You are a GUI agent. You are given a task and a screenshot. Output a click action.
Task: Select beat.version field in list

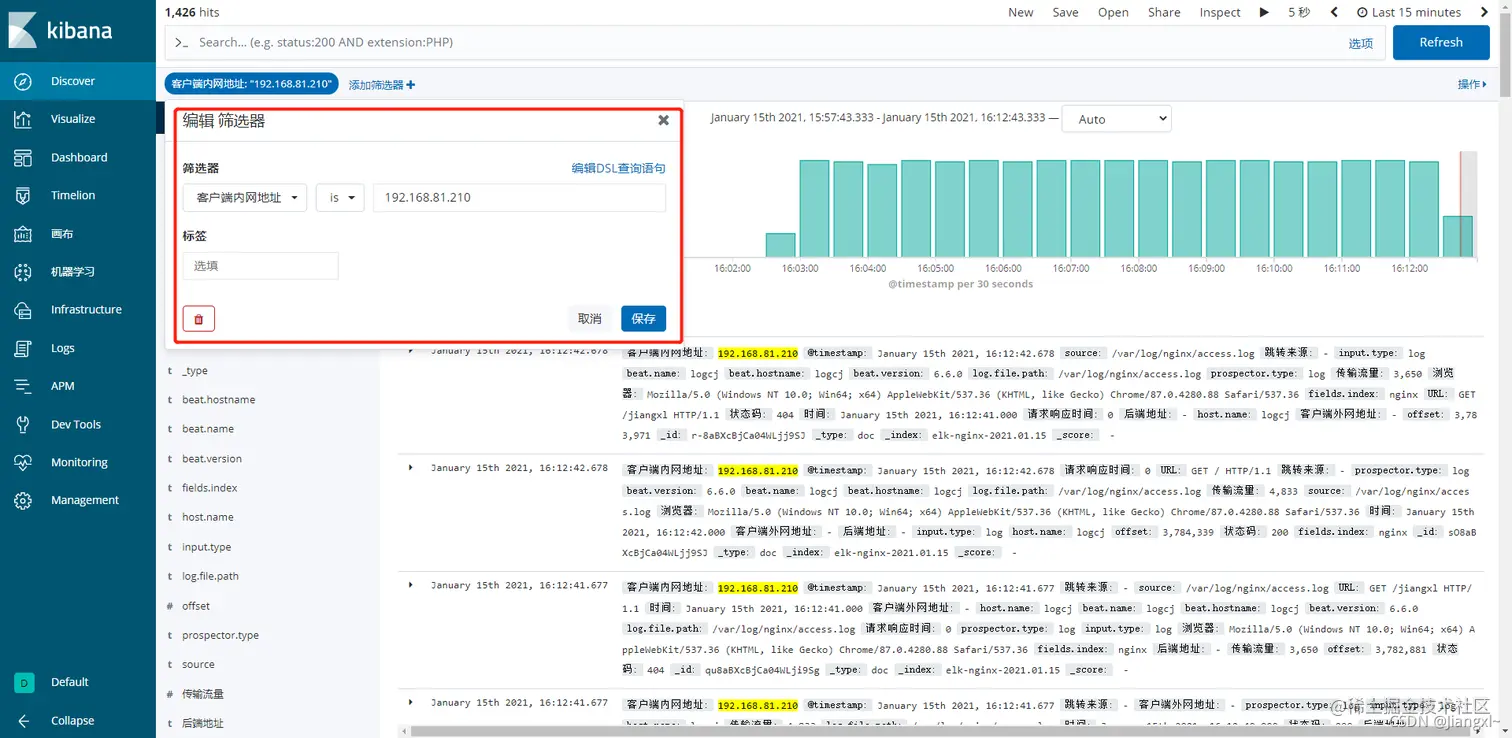pyautogui.click(x=212, y=458)
